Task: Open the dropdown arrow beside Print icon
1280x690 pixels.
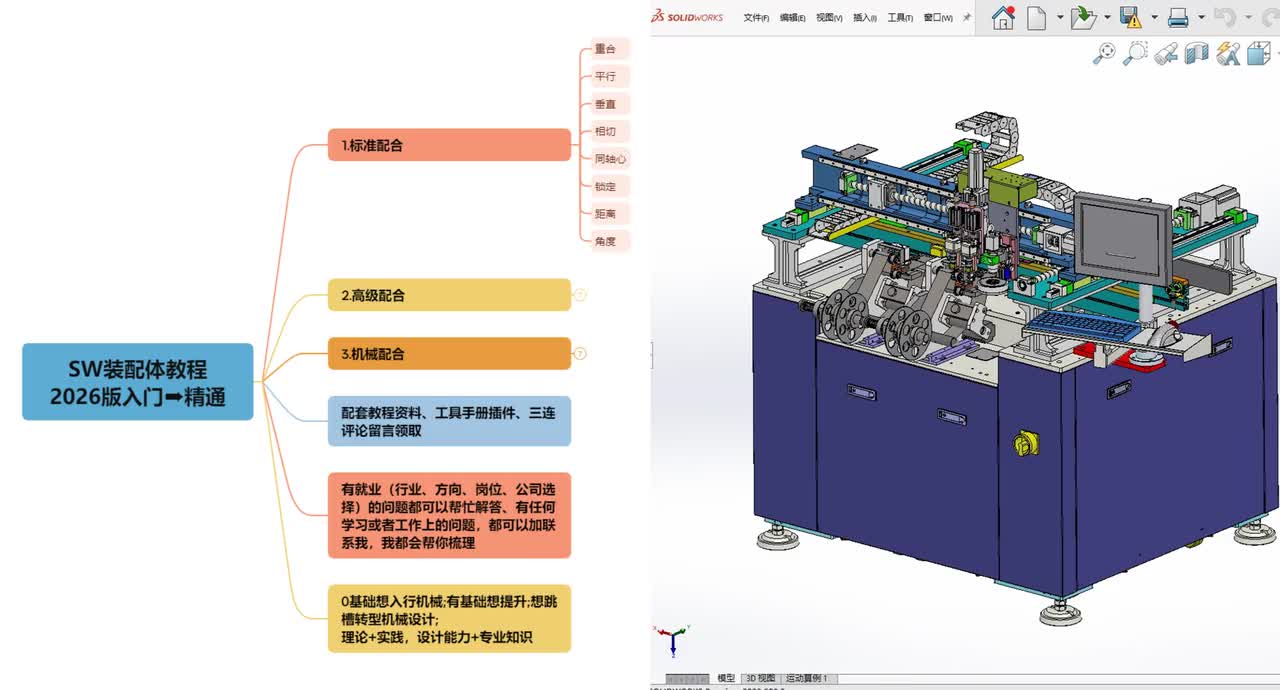Action: 1202,17
